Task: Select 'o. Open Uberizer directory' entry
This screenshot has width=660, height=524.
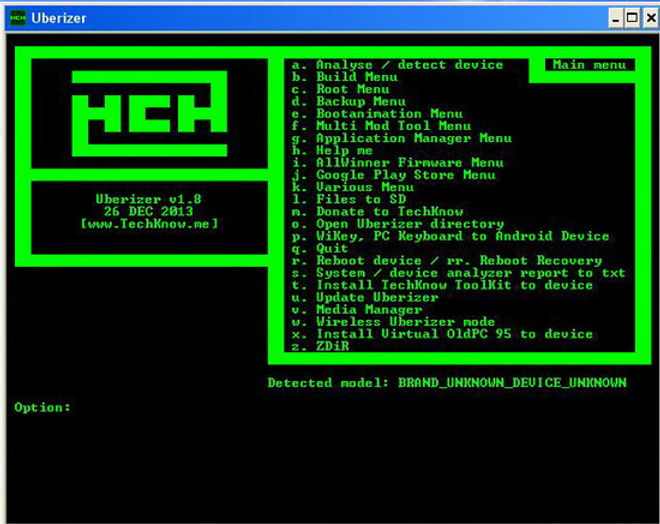Action: [397, 223]
